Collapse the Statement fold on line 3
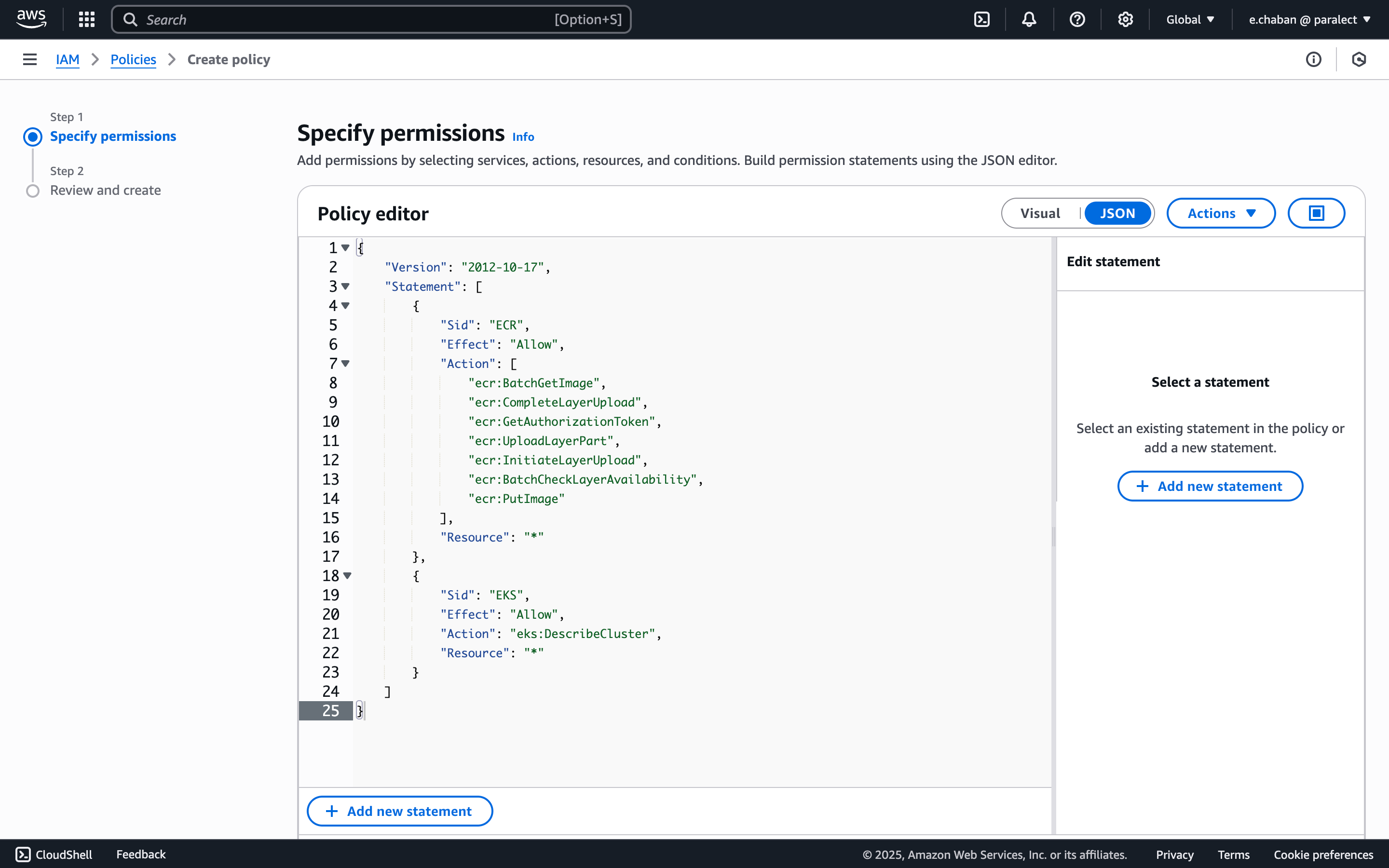 point(345,286)
